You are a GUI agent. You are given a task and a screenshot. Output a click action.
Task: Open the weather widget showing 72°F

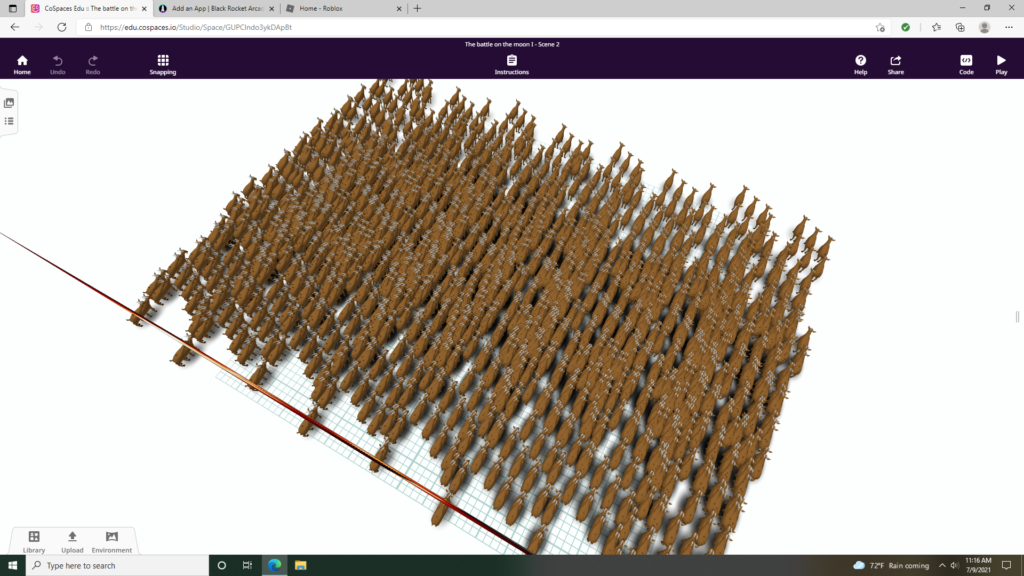point(891,566)
